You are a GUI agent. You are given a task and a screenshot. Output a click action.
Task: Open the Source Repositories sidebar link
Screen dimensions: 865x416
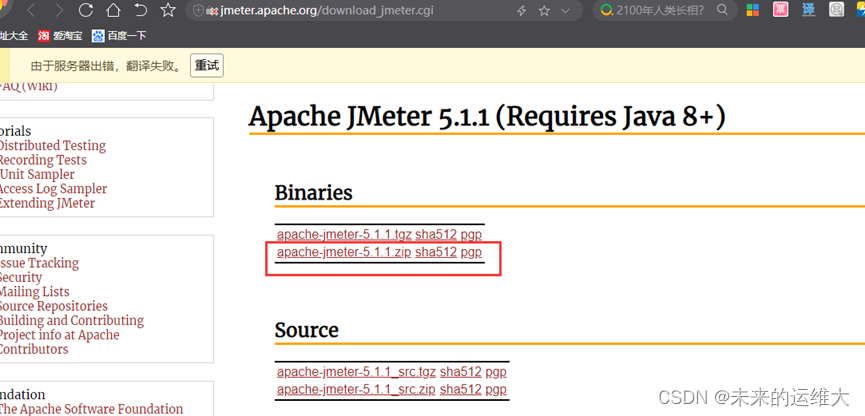coord(54,306)
